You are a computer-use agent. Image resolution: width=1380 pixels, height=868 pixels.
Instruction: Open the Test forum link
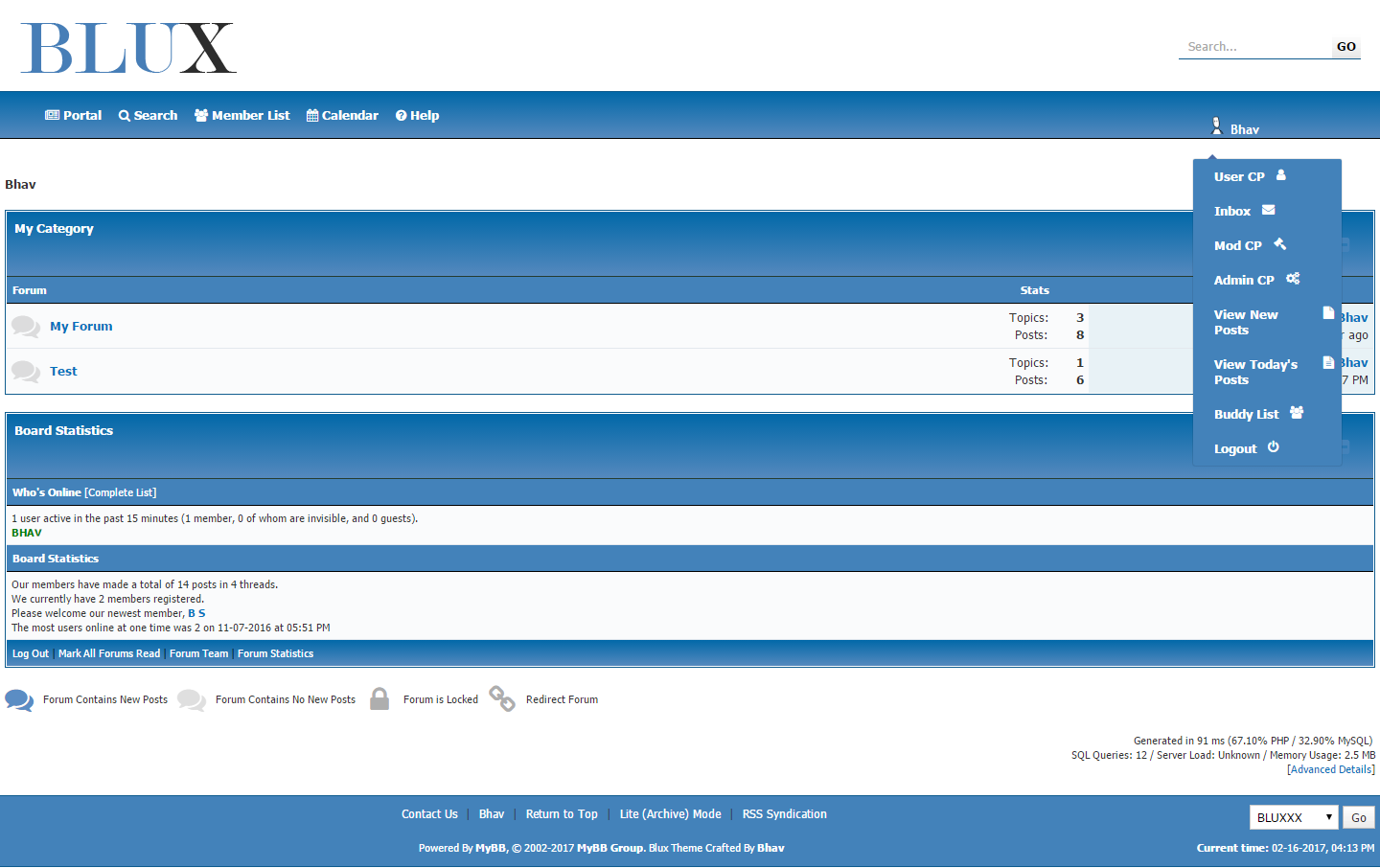[x=63, y=371]
